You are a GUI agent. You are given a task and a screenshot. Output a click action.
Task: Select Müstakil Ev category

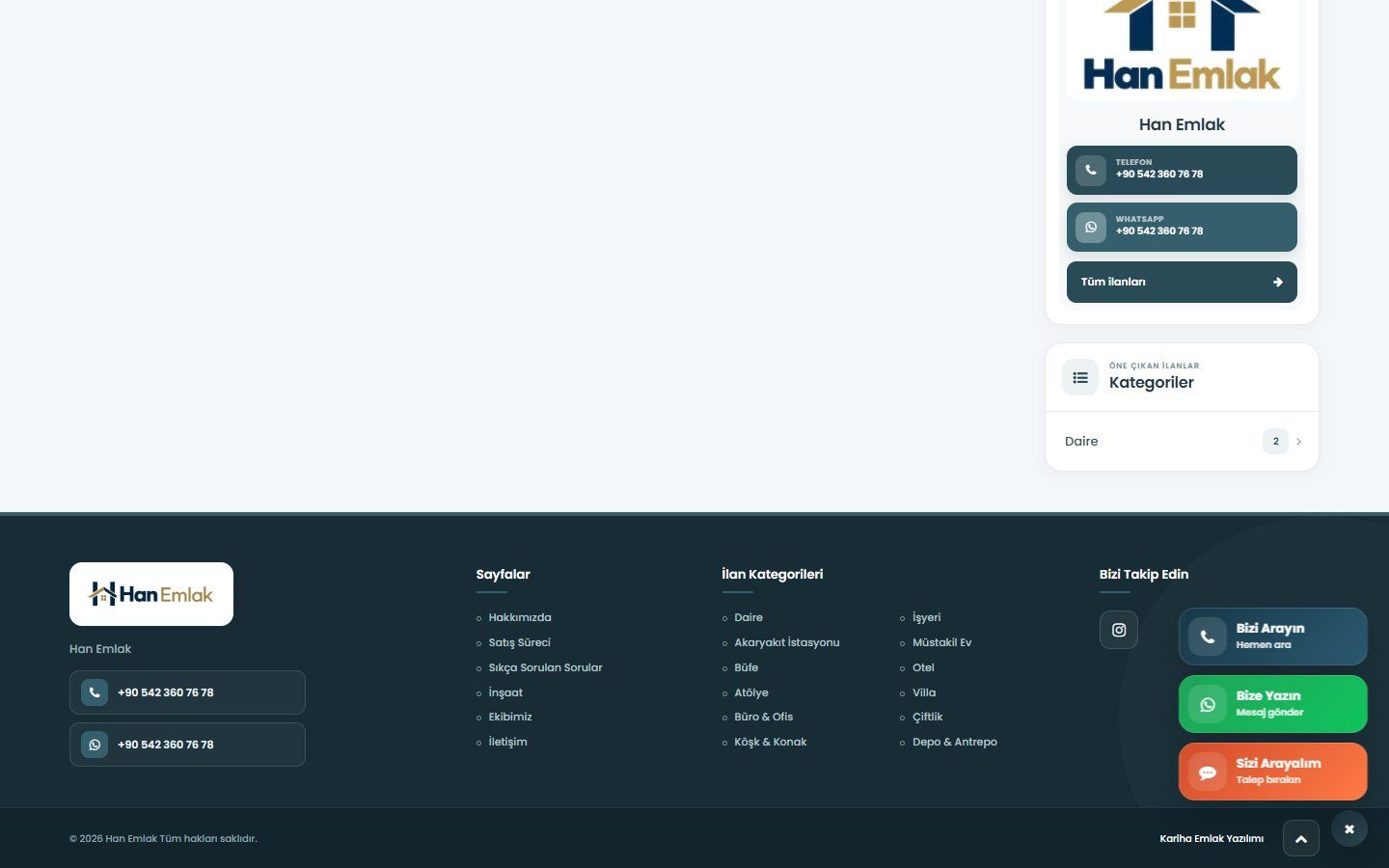942,642
